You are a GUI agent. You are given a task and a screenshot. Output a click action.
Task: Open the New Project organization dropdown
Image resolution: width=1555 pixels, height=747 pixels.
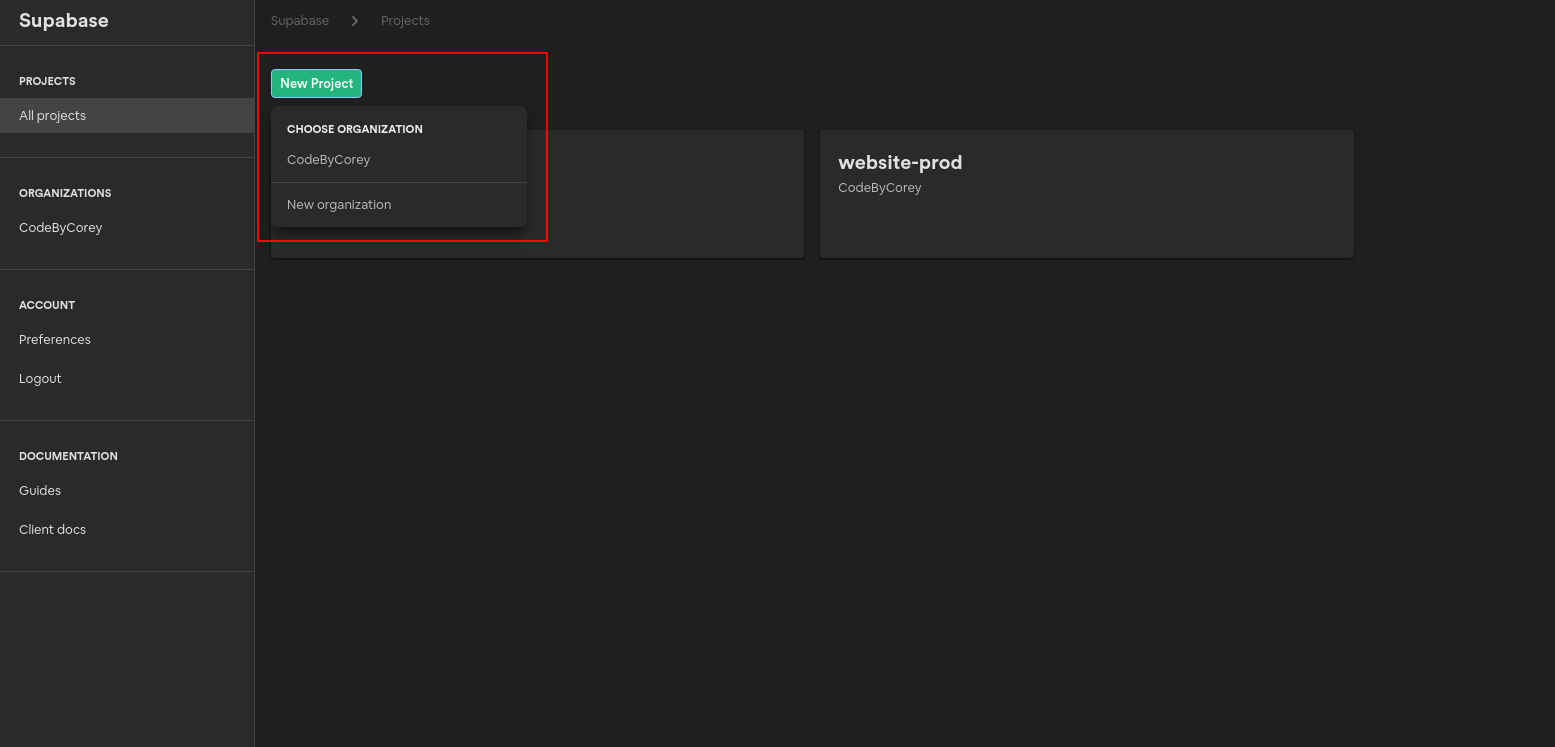[x=316, y=83]
